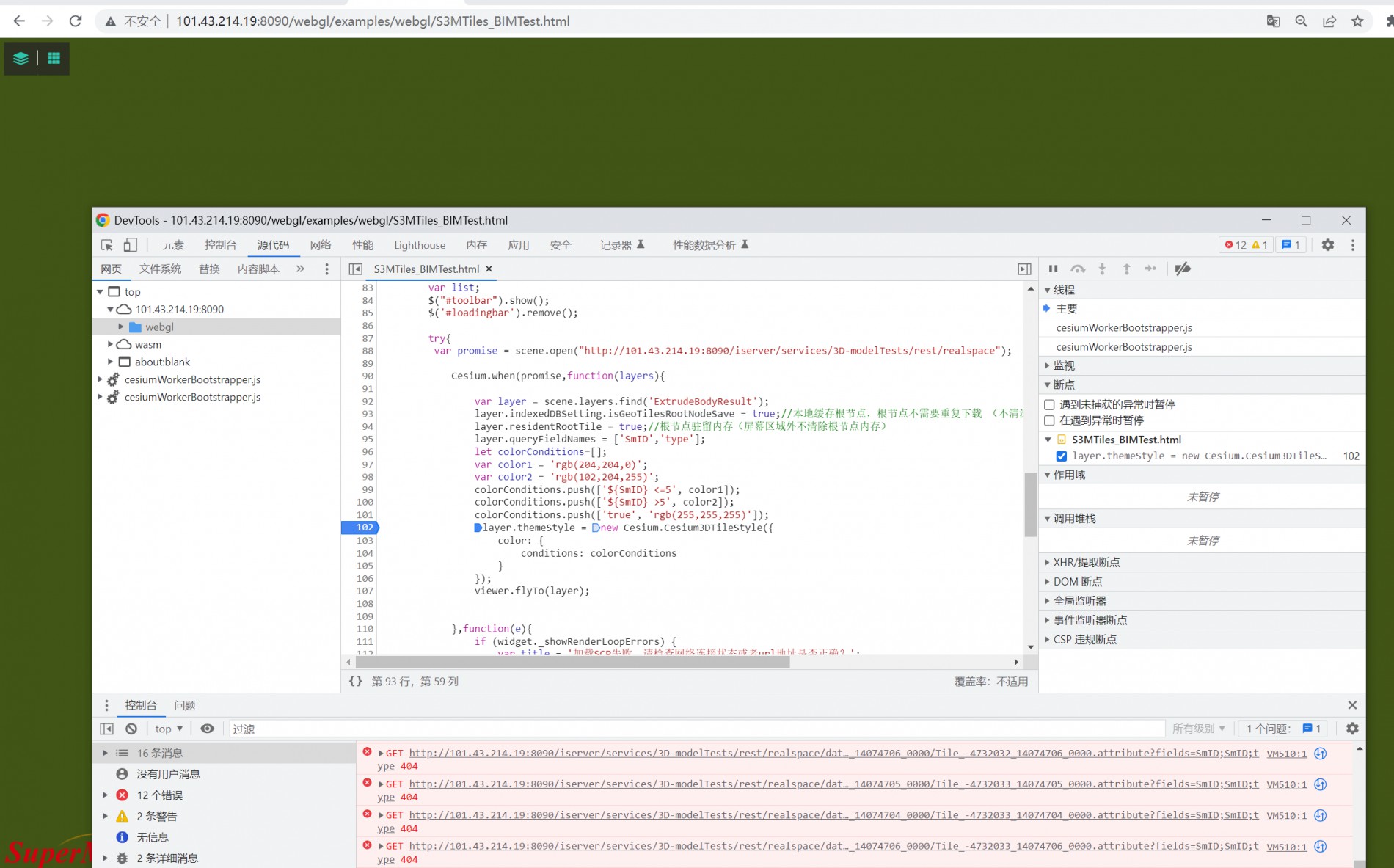This screenshot has height=868, width=1394.
Task: Click the 1 个问题 issues button
Action: click(1284, 729)
